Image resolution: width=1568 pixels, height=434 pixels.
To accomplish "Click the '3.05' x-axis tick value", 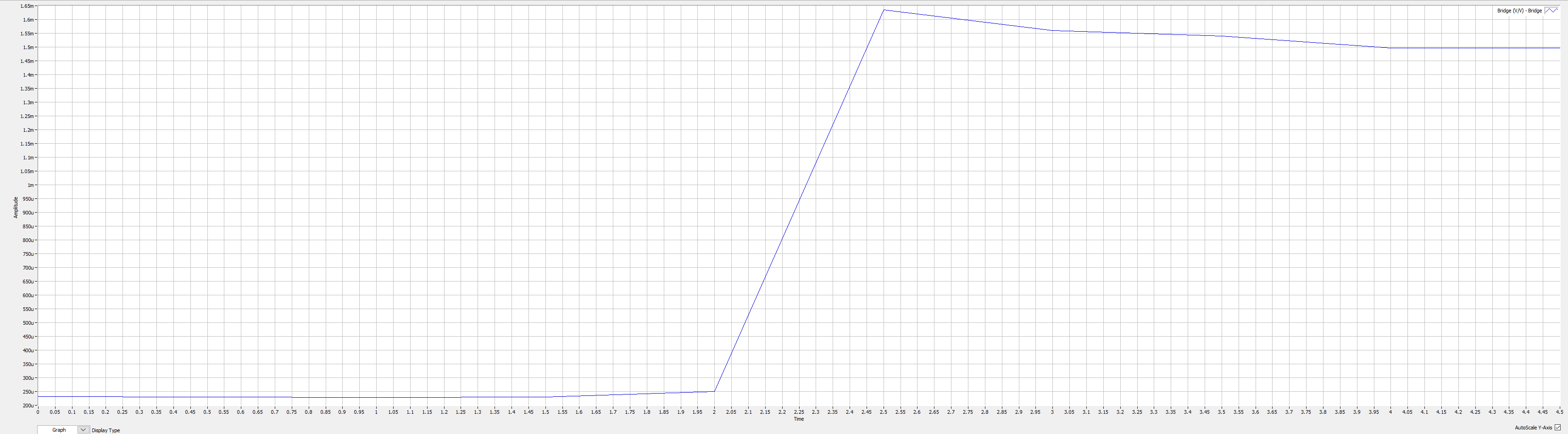I will click(1069, 412).
